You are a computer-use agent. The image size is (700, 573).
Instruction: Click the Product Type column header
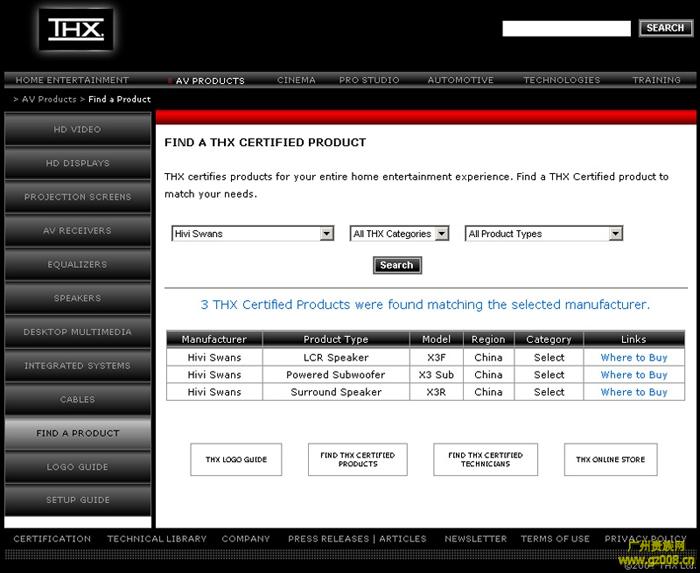(336, 339)
